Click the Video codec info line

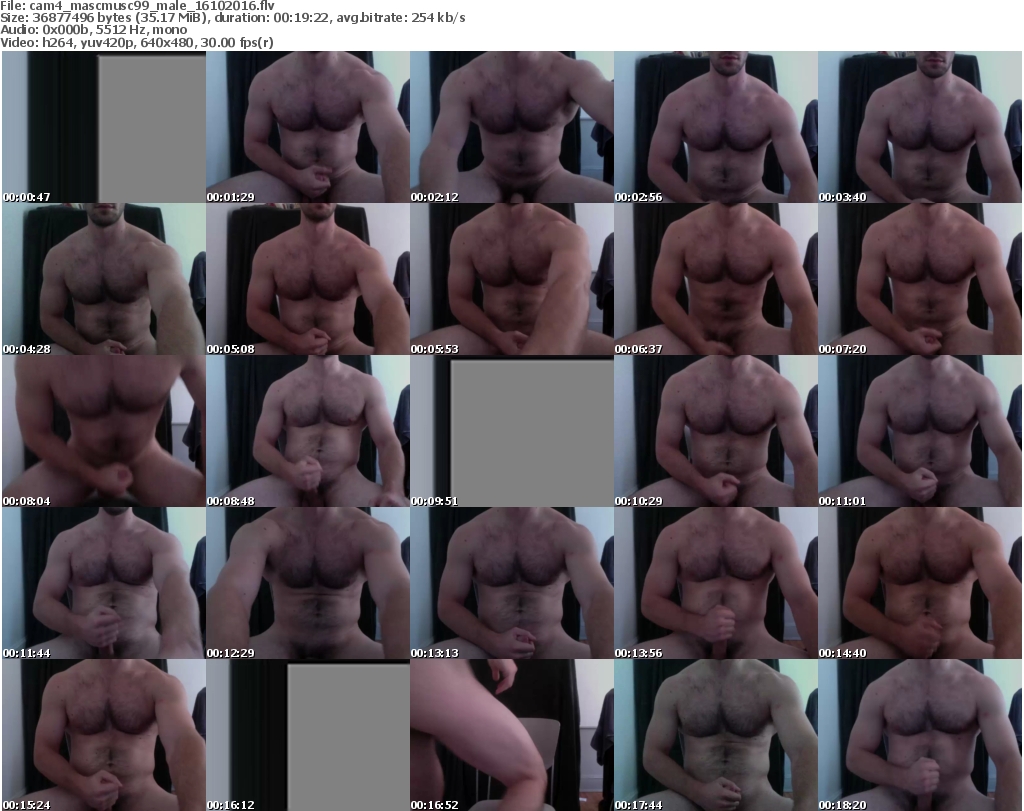(x=138, y=42)
